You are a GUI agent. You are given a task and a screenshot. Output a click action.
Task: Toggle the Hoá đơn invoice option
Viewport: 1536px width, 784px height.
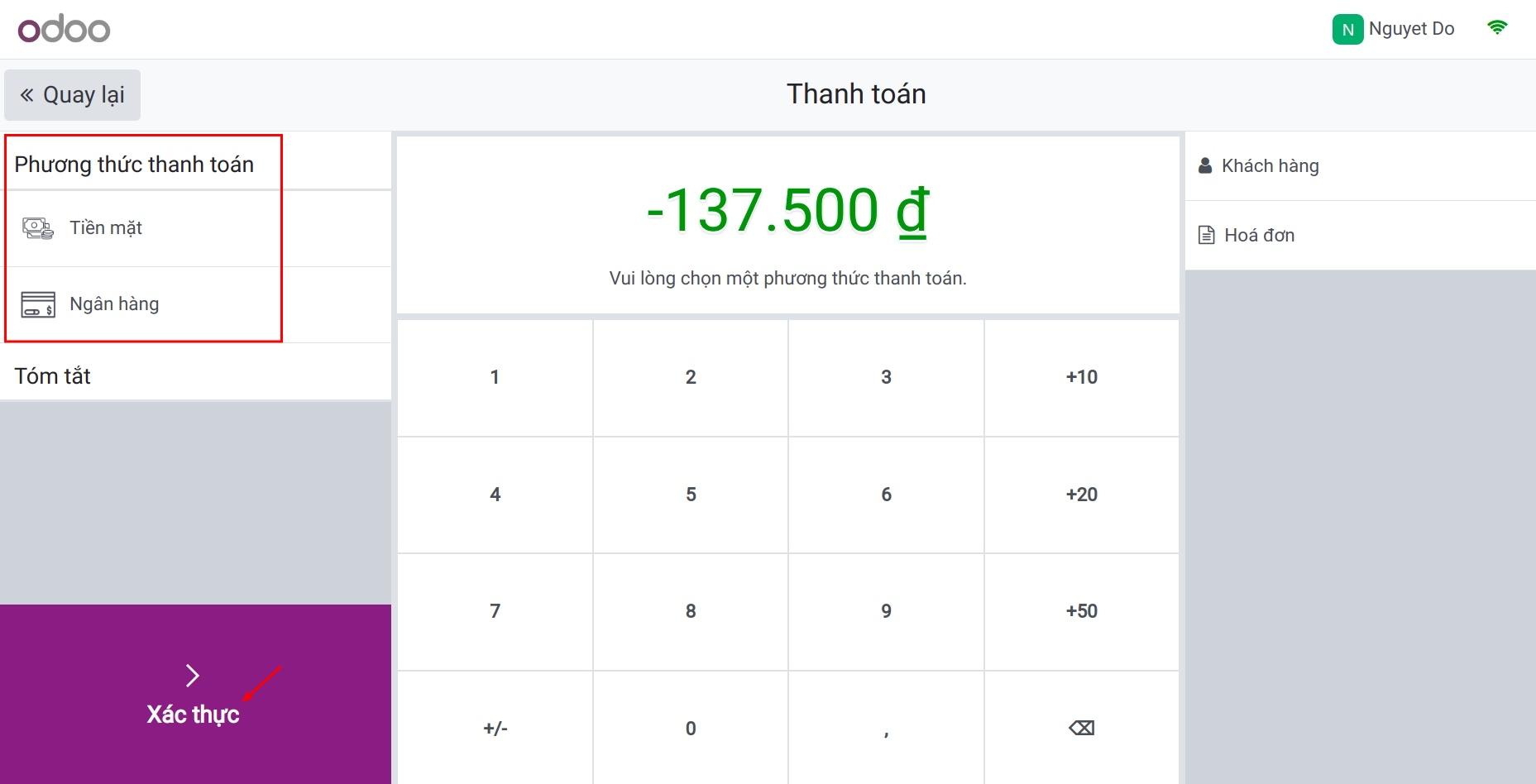(x=1259, y=236)
